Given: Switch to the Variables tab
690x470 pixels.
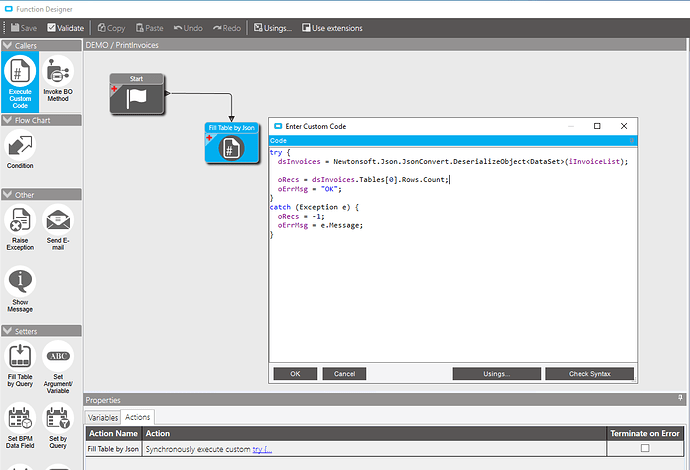Looking at the screenshot, I should 103,417.
